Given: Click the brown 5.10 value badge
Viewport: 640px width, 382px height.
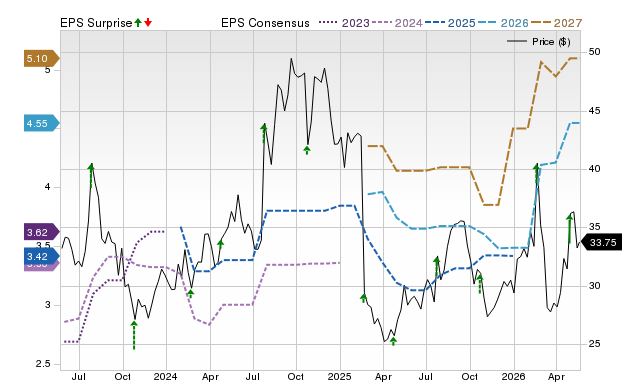Looking at the screenshot, I should pos(42,59).
